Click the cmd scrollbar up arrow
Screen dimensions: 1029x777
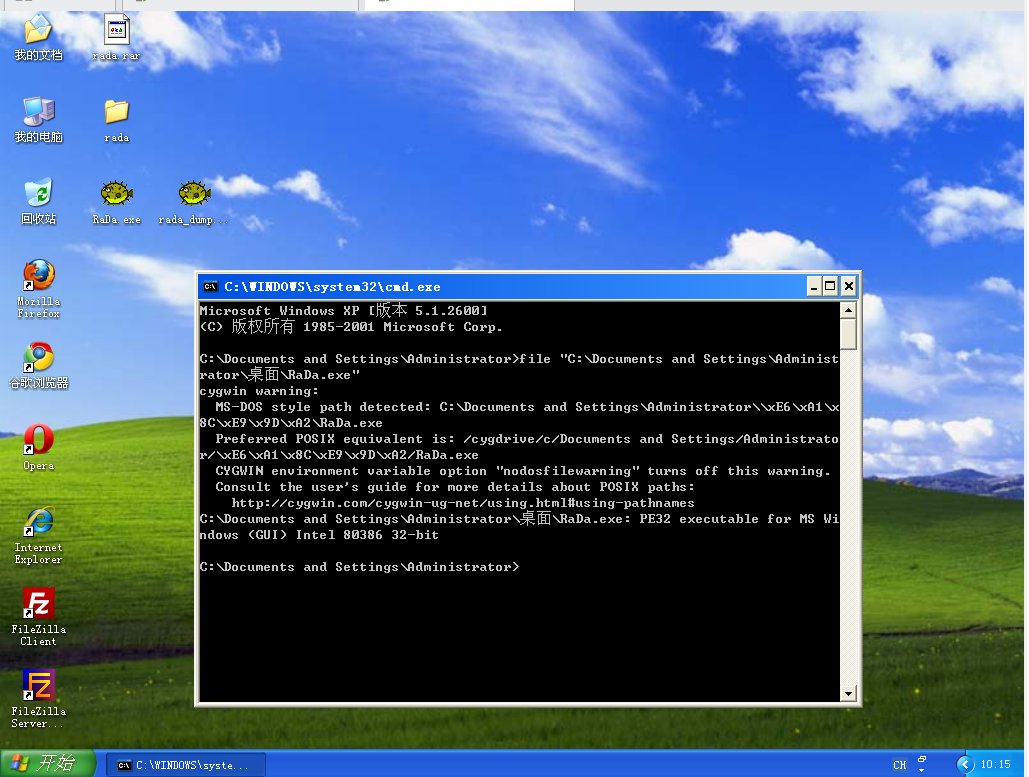(x=848, y=310)
